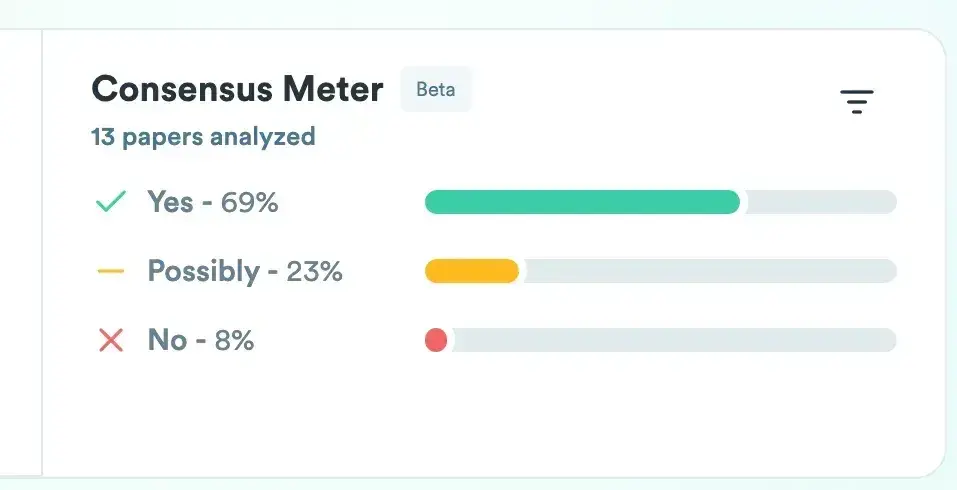Click the 8% percentage text
This screenshot has height=490, width=957.
pyautogui.click(x=234, y=340)
